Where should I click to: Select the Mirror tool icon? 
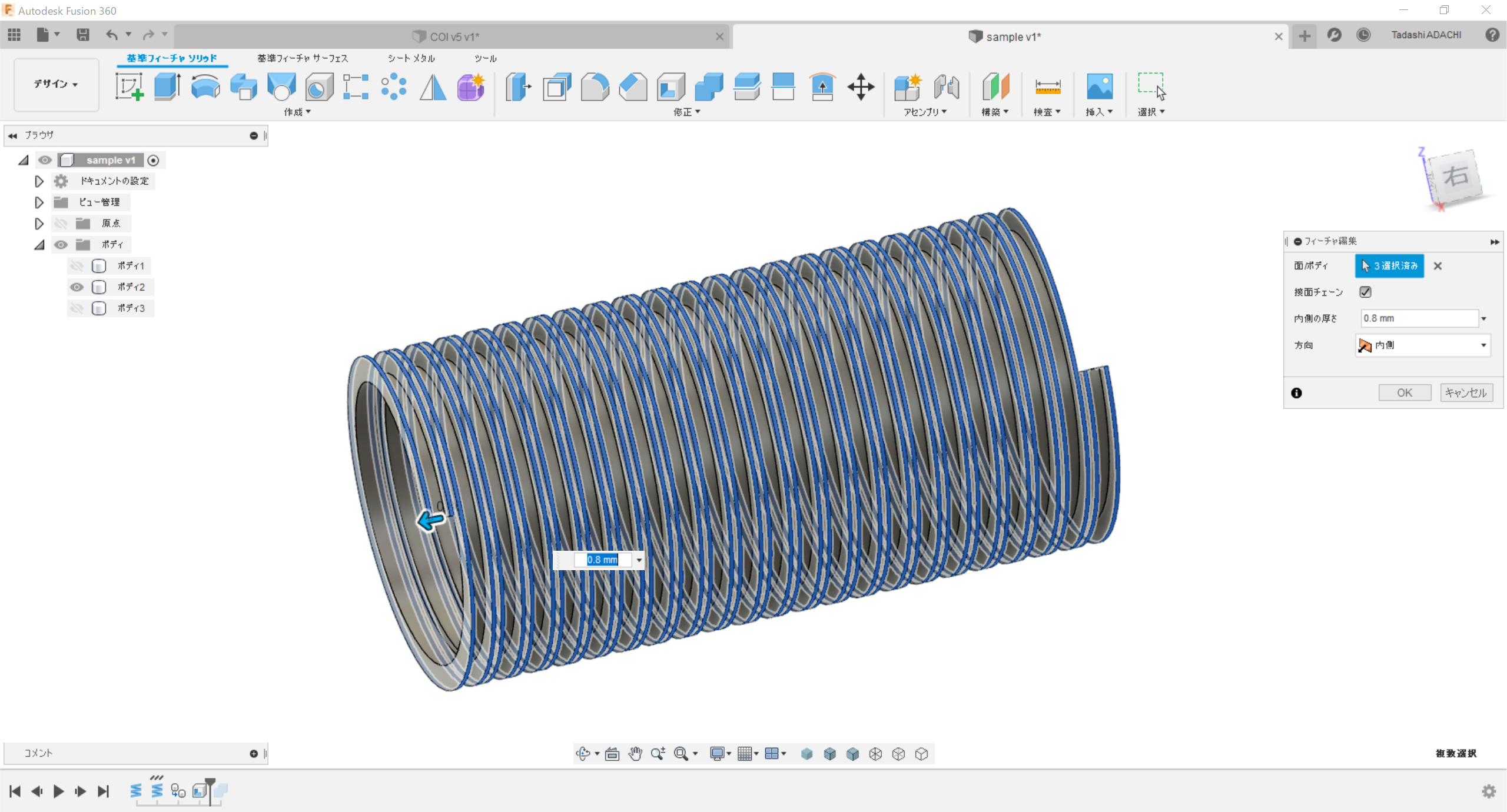433,87
